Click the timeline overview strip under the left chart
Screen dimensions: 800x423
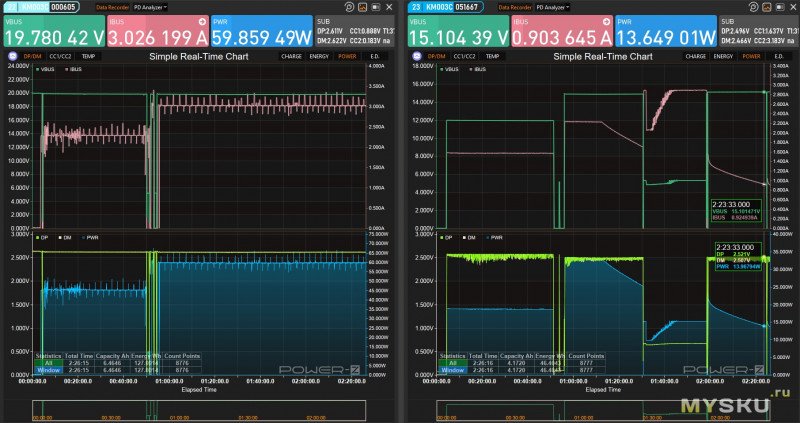point(200,411)
